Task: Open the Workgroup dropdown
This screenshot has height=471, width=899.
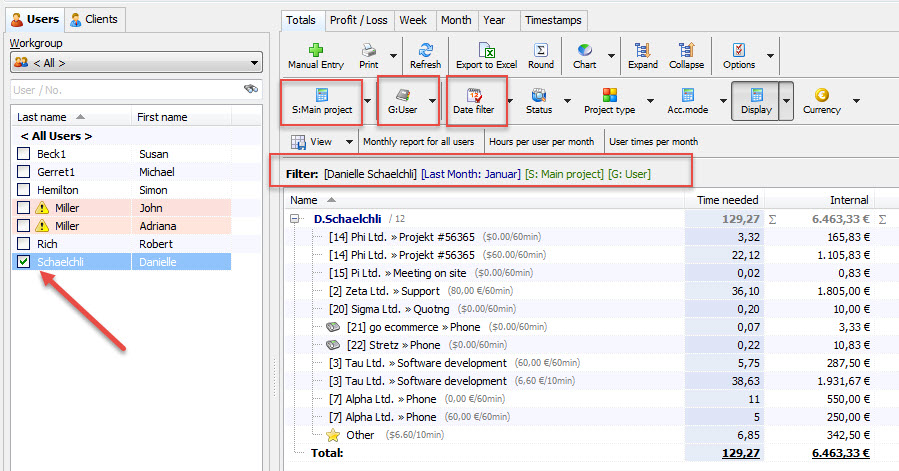Action: click(135, 62)
